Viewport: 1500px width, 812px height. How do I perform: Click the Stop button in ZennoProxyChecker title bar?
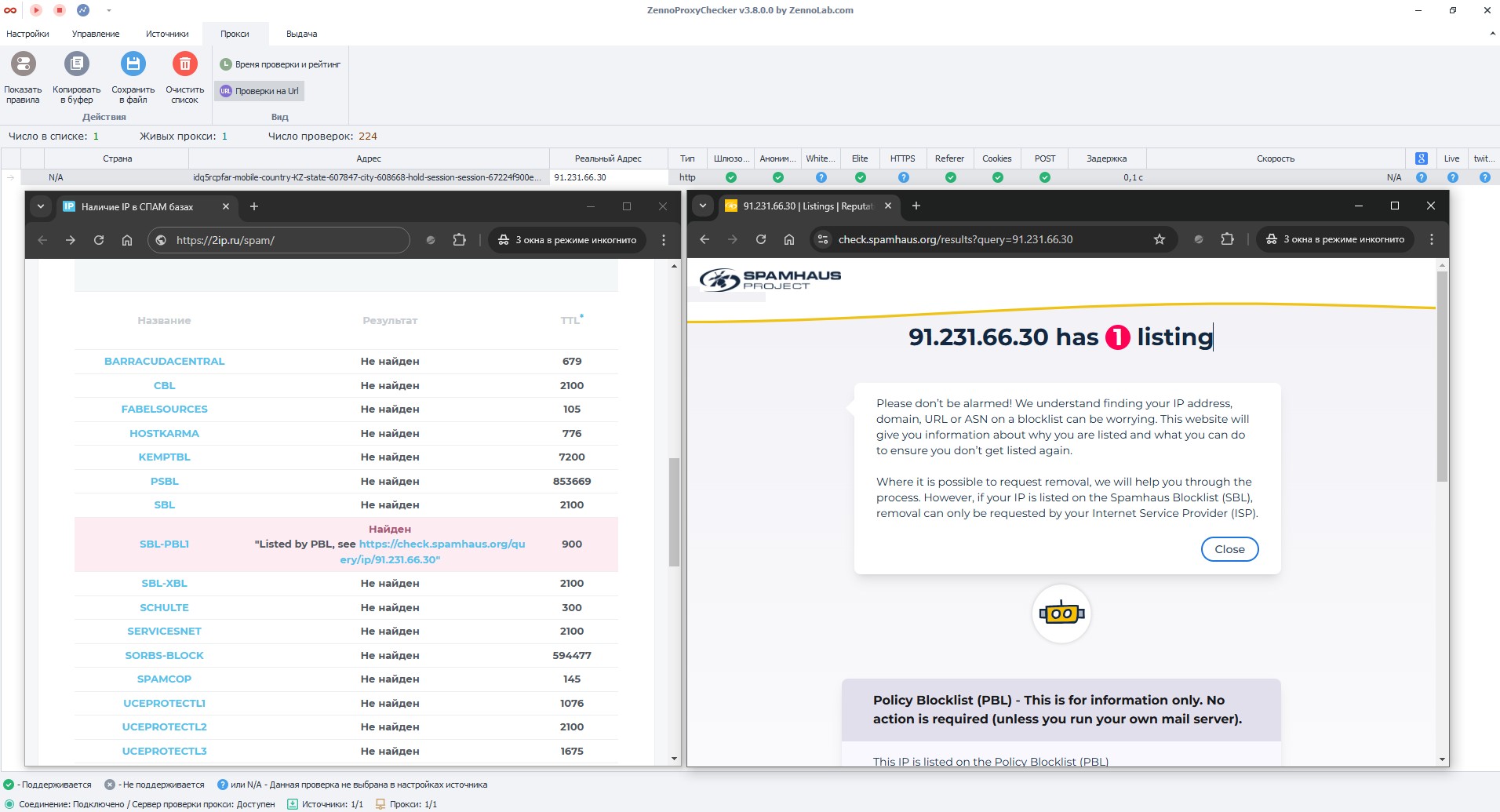click(x=60, y=10)
